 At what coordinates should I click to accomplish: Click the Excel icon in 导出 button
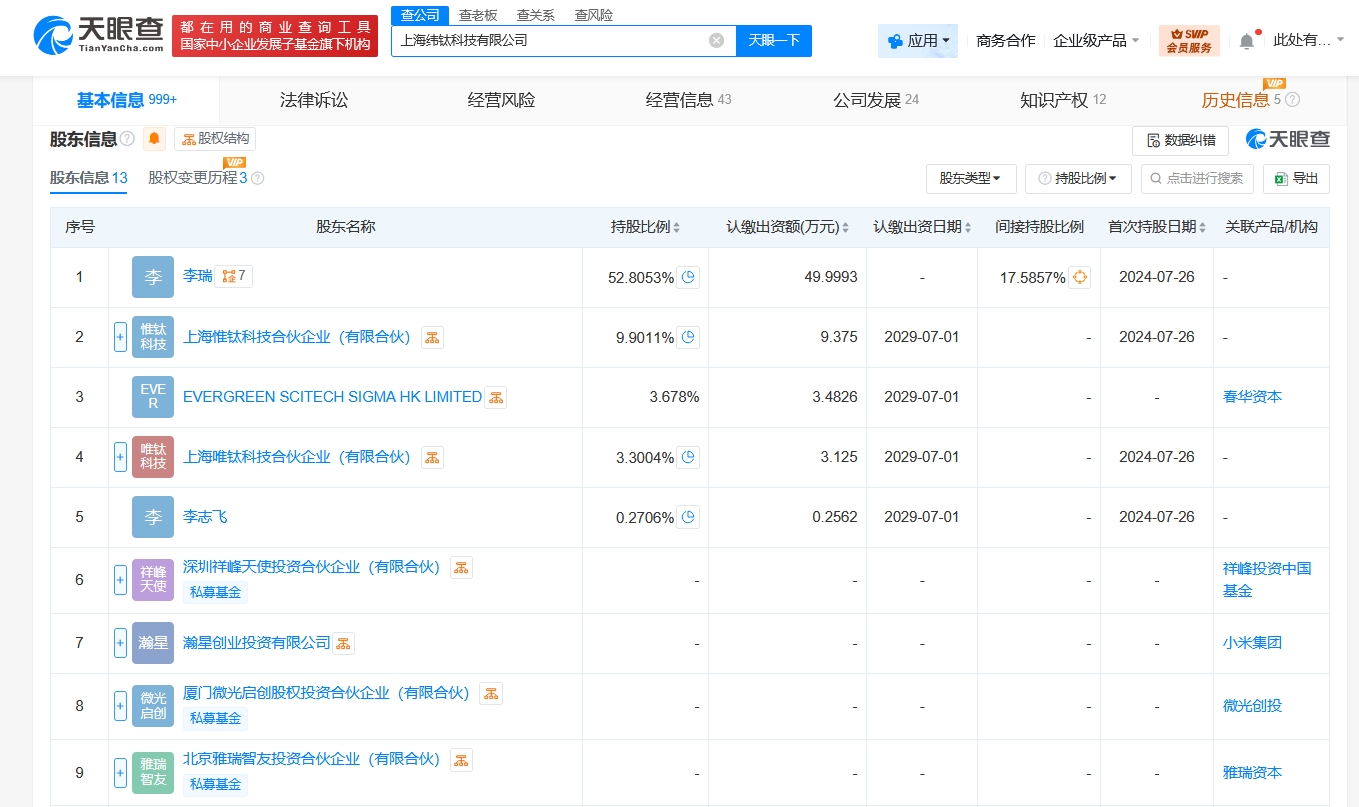pos(1284,178)
